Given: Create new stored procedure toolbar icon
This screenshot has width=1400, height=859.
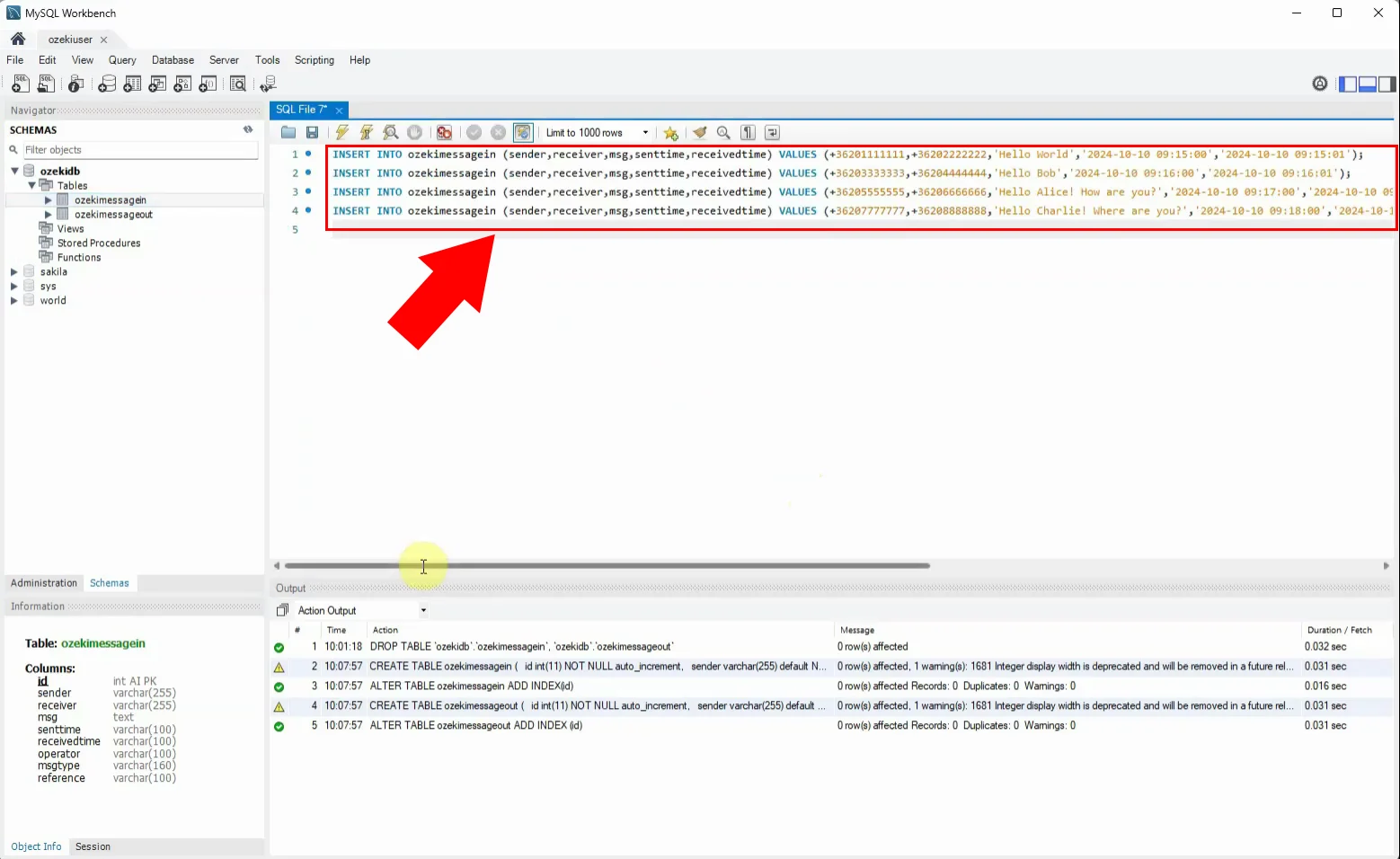Looking at the screenshot, I should (182, 84).
